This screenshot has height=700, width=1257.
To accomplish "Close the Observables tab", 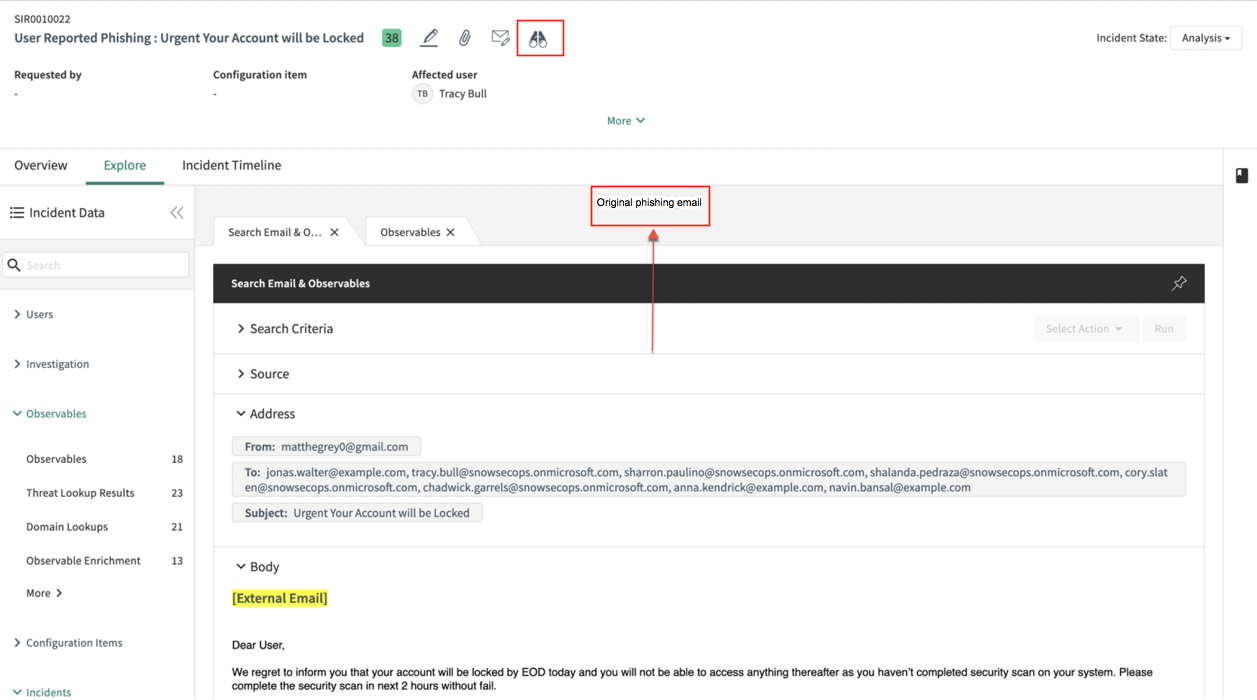I will point(450,232).
